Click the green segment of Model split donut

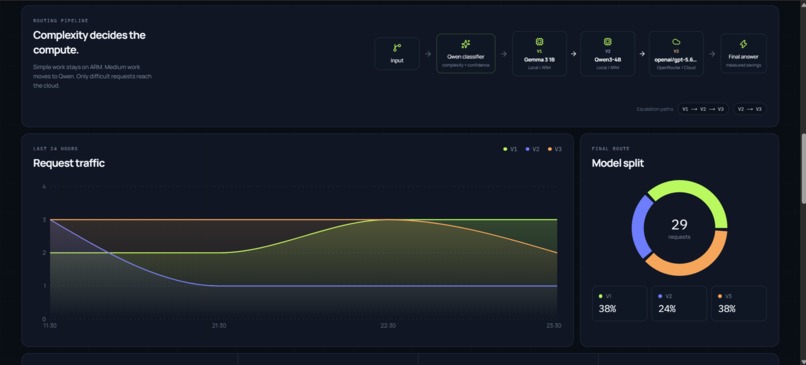(x=705, y=194)
